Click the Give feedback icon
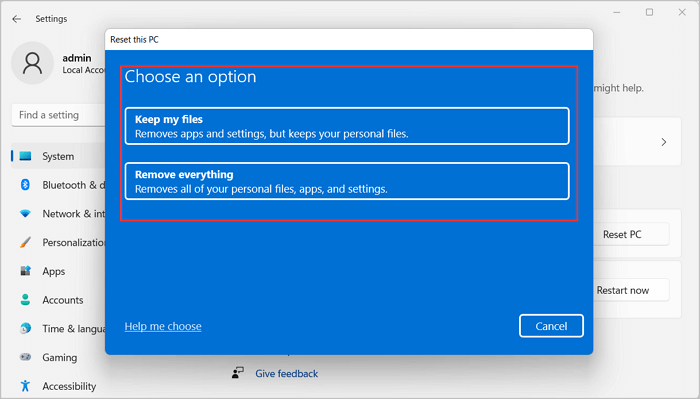 (238, 373)
